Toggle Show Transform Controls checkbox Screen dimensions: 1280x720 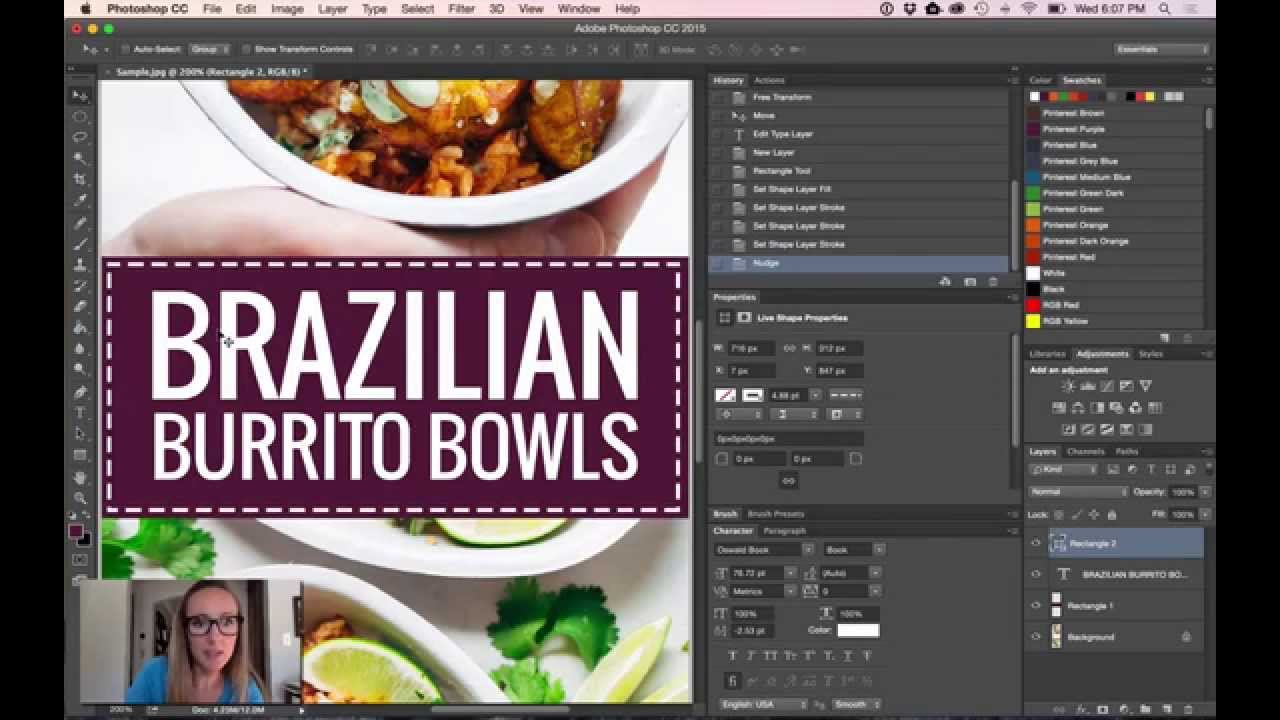pyautogui.click(x=247, y=49)
